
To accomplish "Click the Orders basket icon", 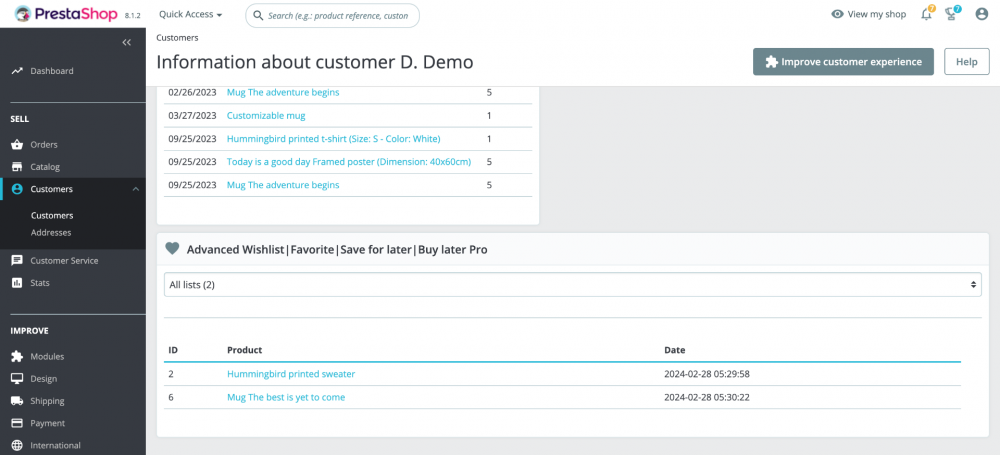I will tap(17, 145).
